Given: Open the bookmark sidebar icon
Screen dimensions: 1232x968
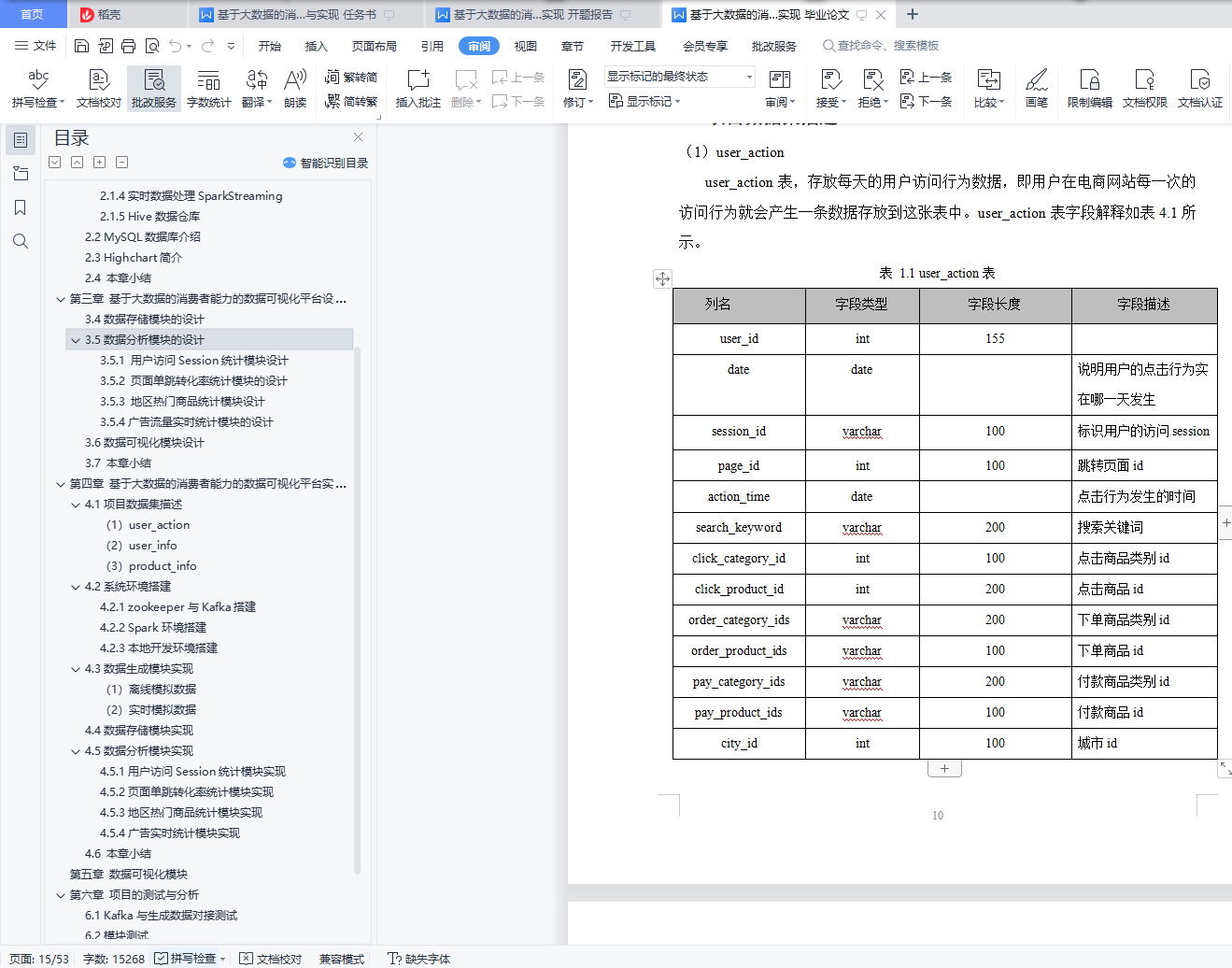Looking at the screenshot, I should coord(20,207).
